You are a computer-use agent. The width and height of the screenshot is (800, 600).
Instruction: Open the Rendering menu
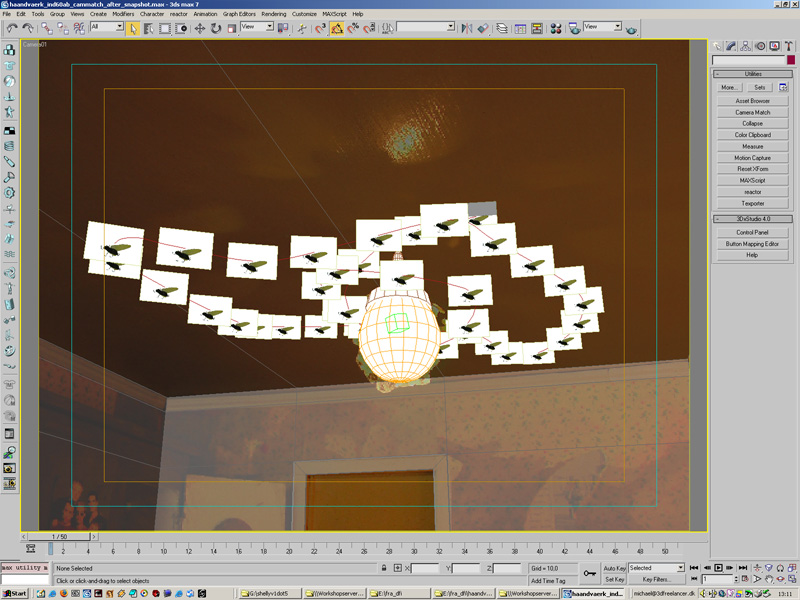click(x=273, y=14)
